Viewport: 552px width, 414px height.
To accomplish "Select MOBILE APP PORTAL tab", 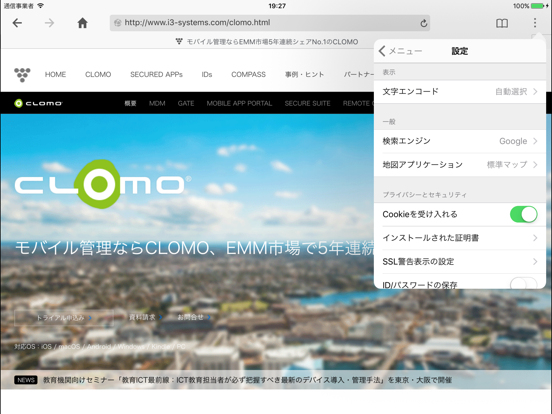I will [239, 104].
